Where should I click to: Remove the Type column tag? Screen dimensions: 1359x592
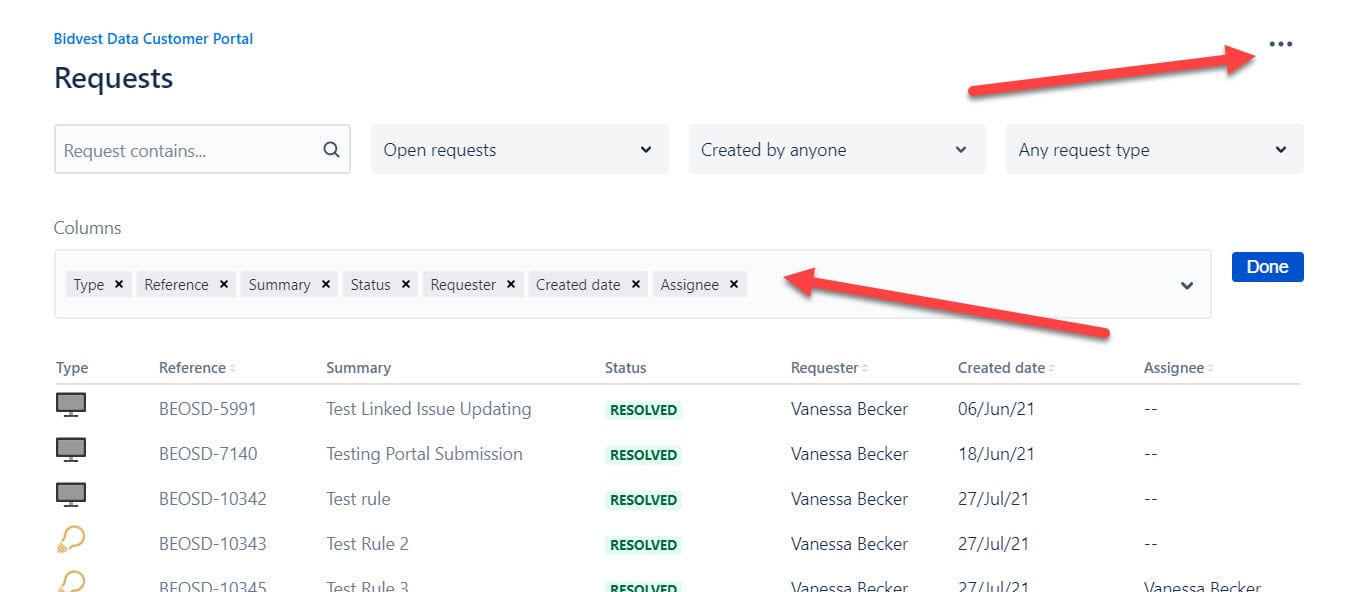pos(119,284)
